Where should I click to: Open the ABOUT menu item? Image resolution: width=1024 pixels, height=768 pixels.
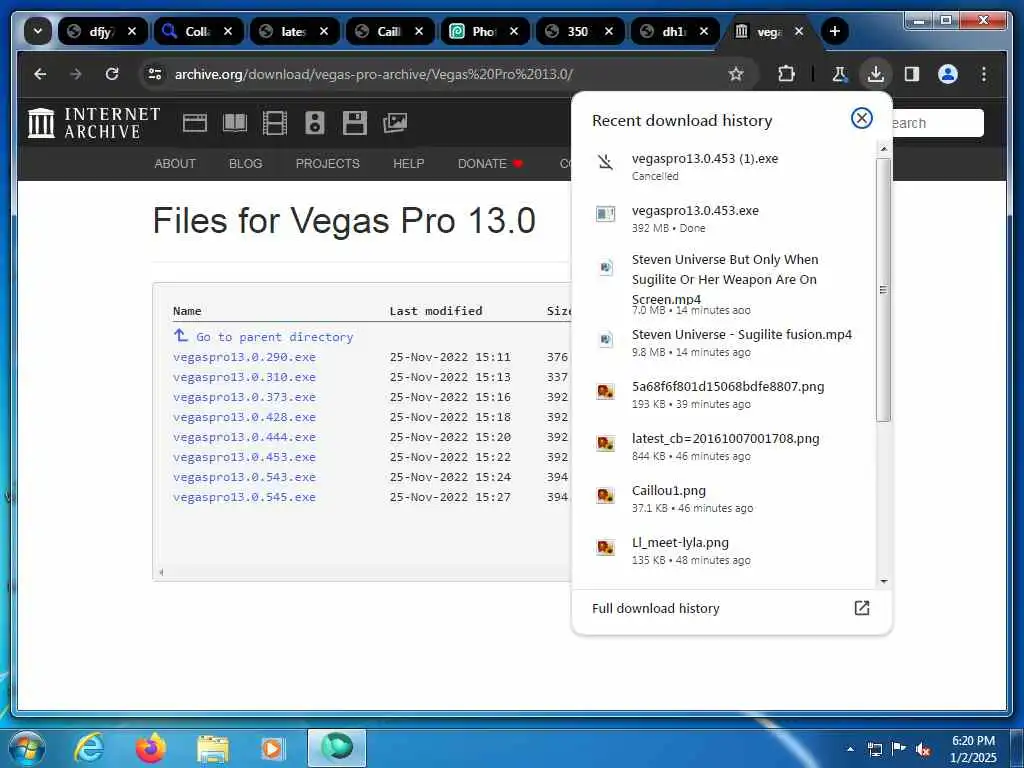pyautogui.click(x=175, y=164)
